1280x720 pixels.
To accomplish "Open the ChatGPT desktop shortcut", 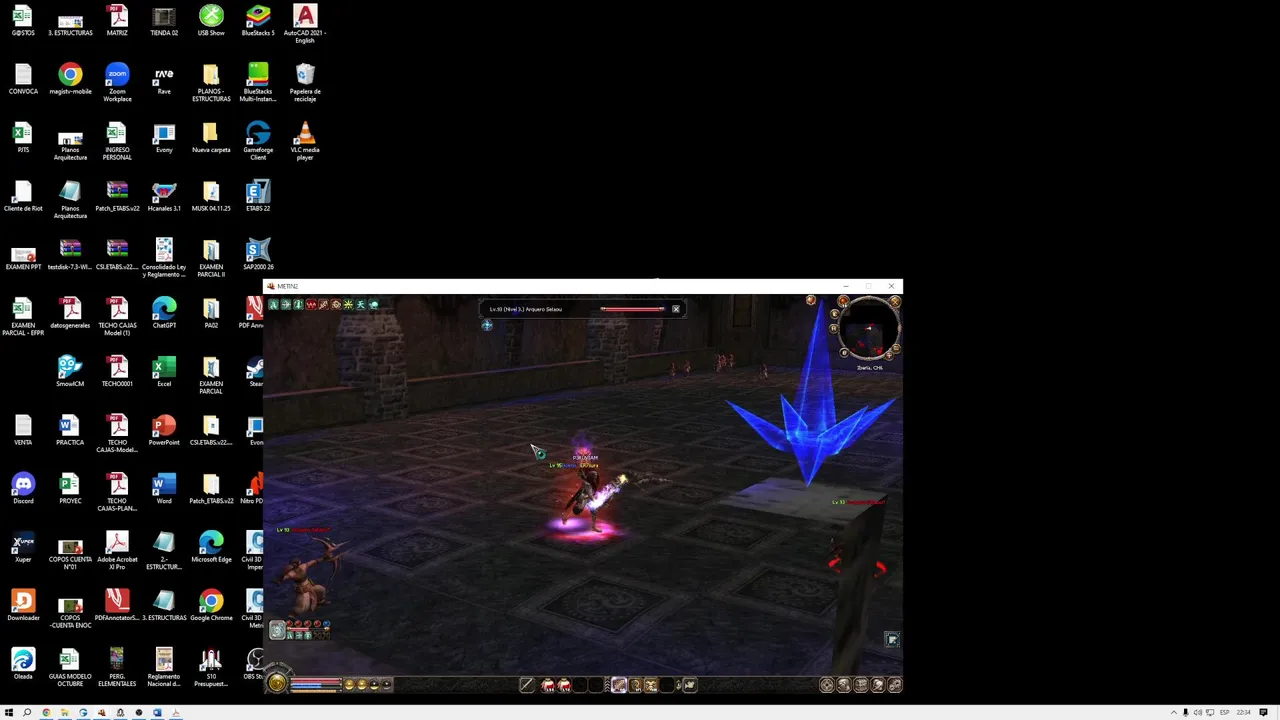I will (164, 313).
